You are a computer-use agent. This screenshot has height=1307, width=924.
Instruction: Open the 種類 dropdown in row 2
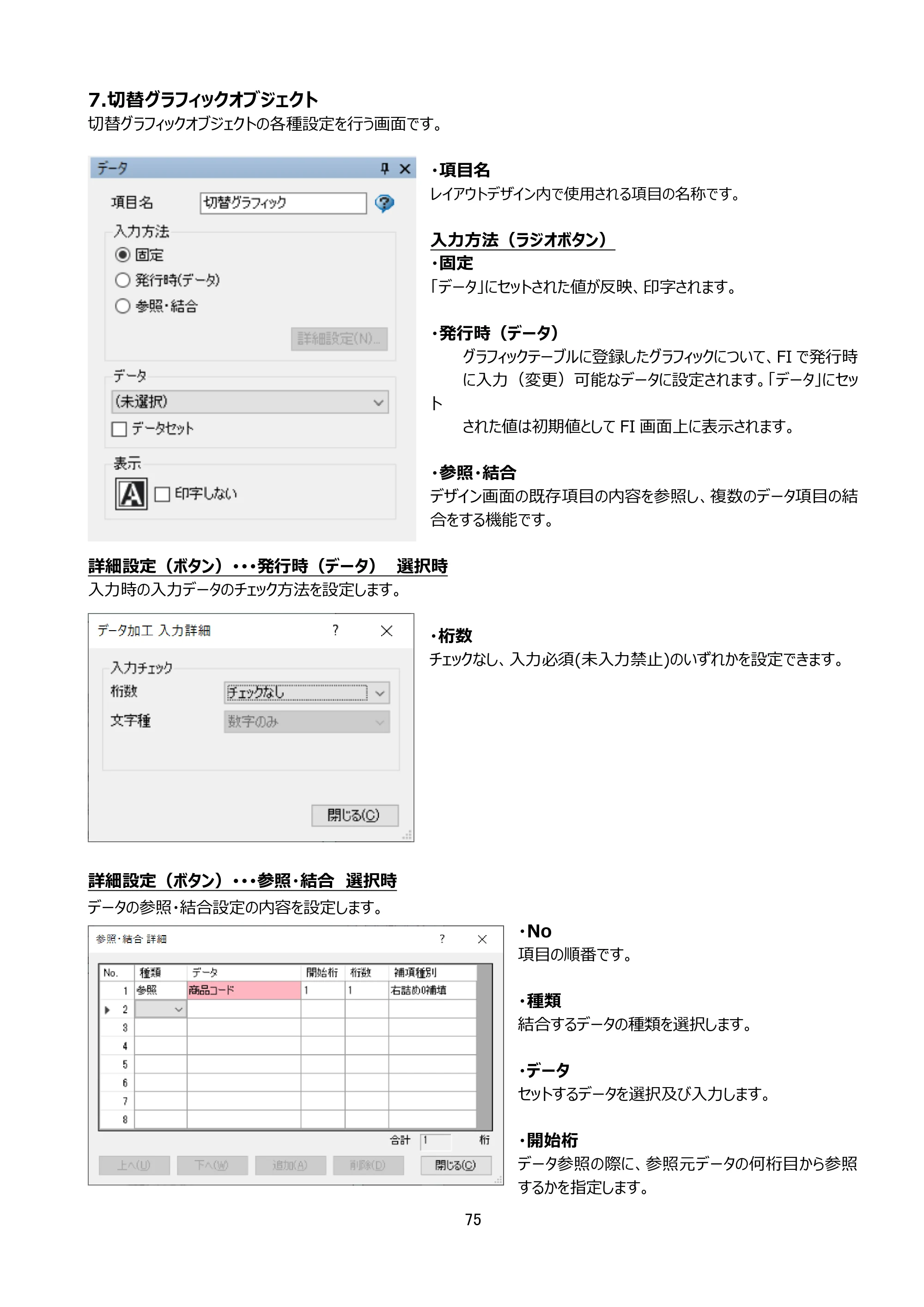161,1009
